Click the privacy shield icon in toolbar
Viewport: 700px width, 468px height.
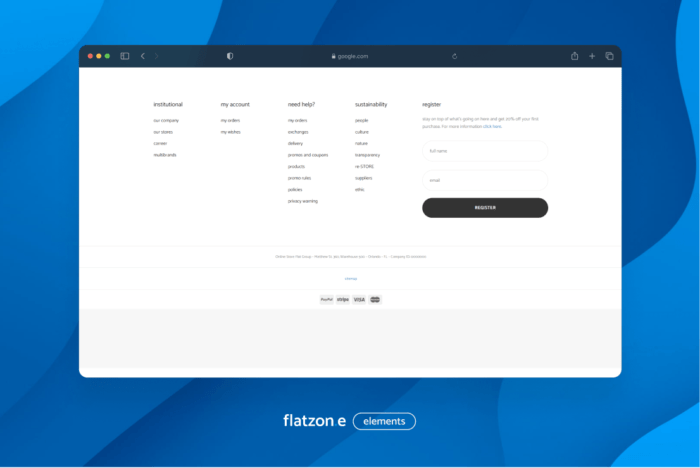point(230,56)
